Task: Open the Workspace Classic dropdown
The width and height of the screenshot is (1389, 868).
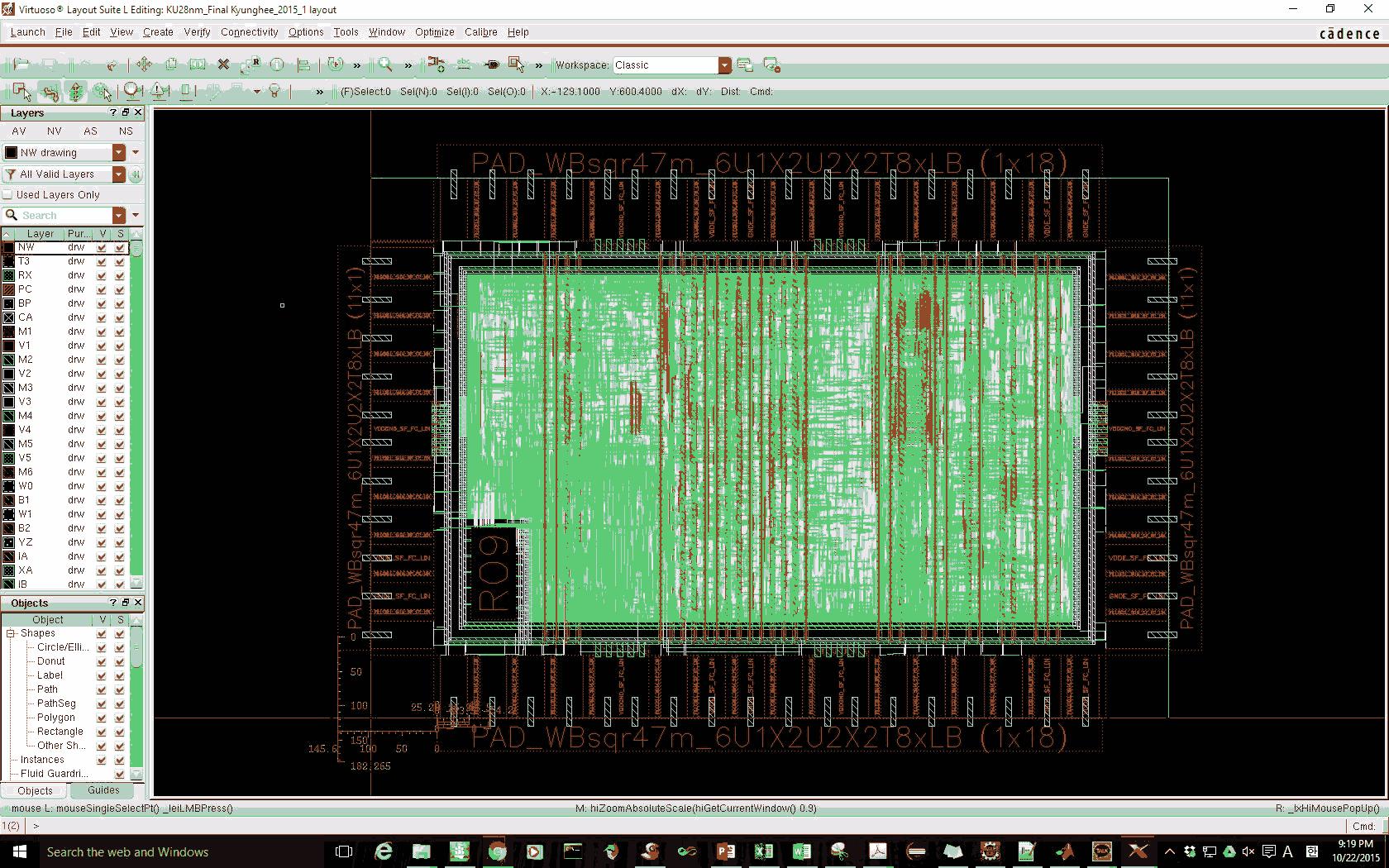Action: (724, 65)
